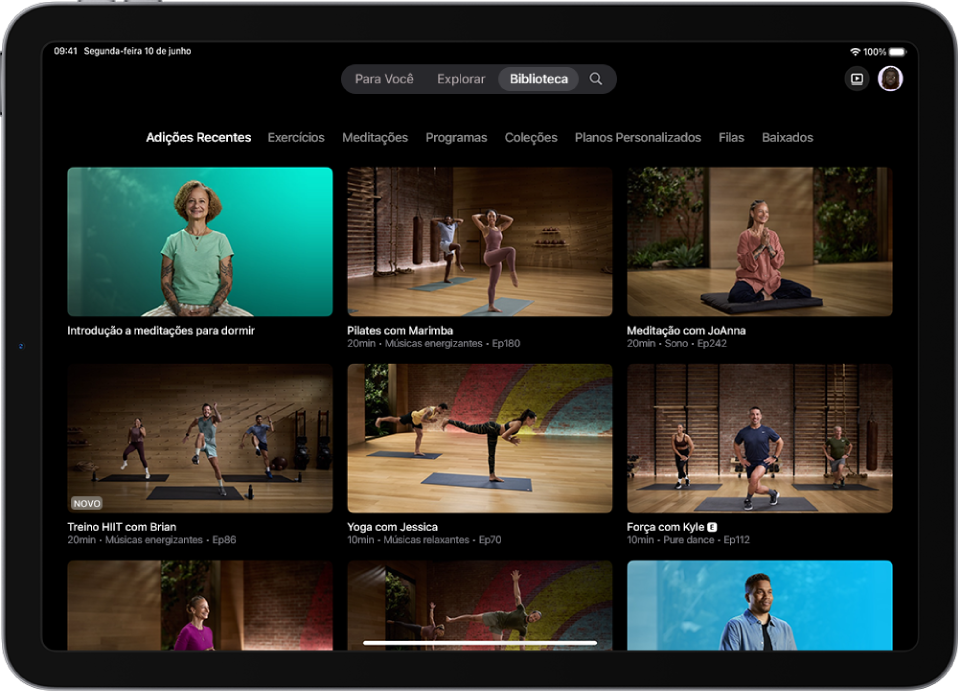The image size is (958, 692).
Task: Open the user profile avatar
Action: 890,79
